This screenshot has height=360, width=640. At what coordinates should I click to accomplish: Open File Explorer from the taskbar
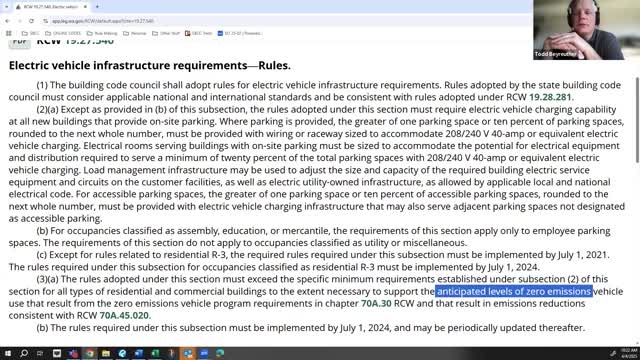pyautogui.click(x=106, y=353)
